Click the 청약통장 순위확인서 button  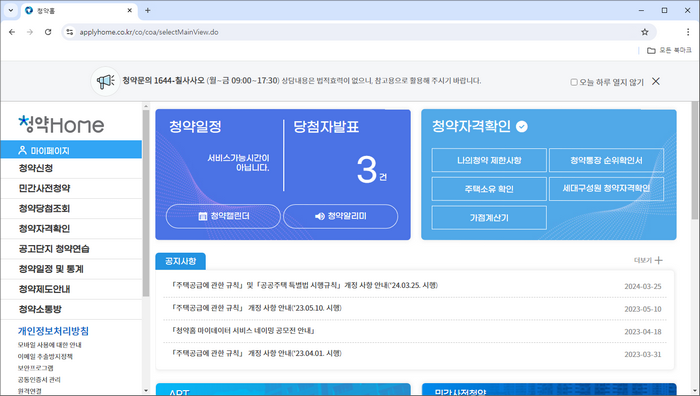(606, 160)
